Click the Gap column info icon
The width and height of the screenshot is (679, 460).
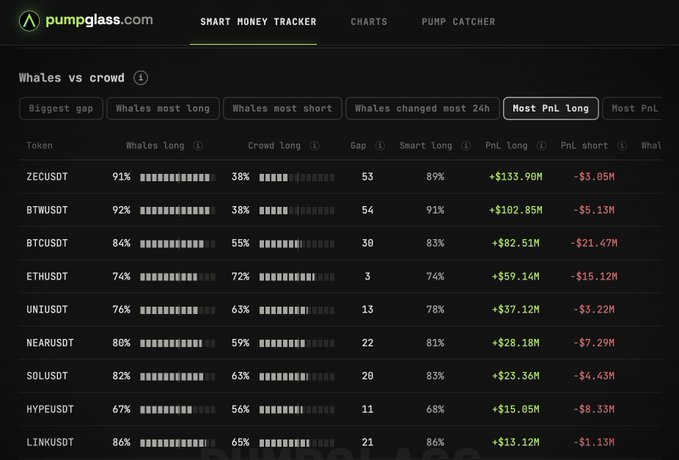[x=380, y=146]
